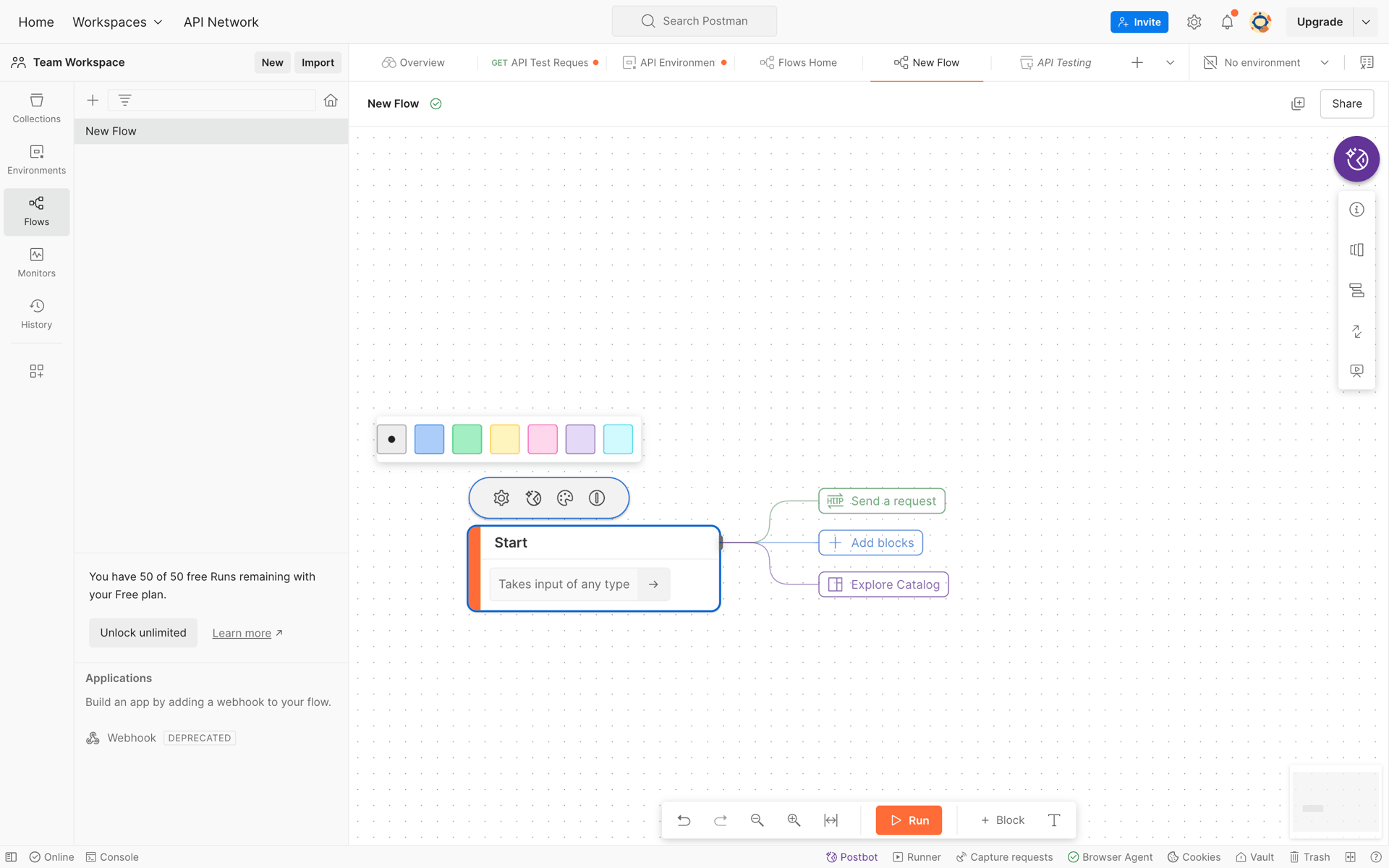Image resolution: width=1389 pixels, height=868 pixels.
Task: Pick the blue block color swatch
Action: (429, 439)
